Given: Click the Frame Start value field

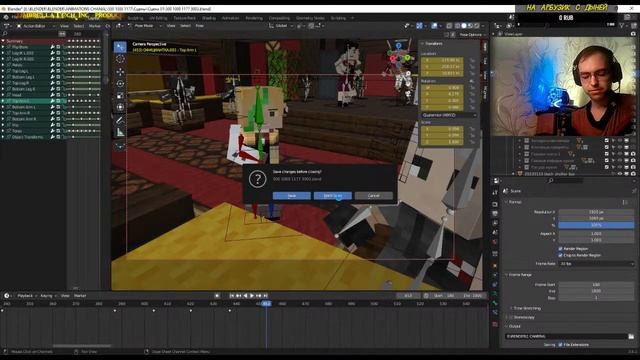Looking at the screenshot, I should click(596, 284).
